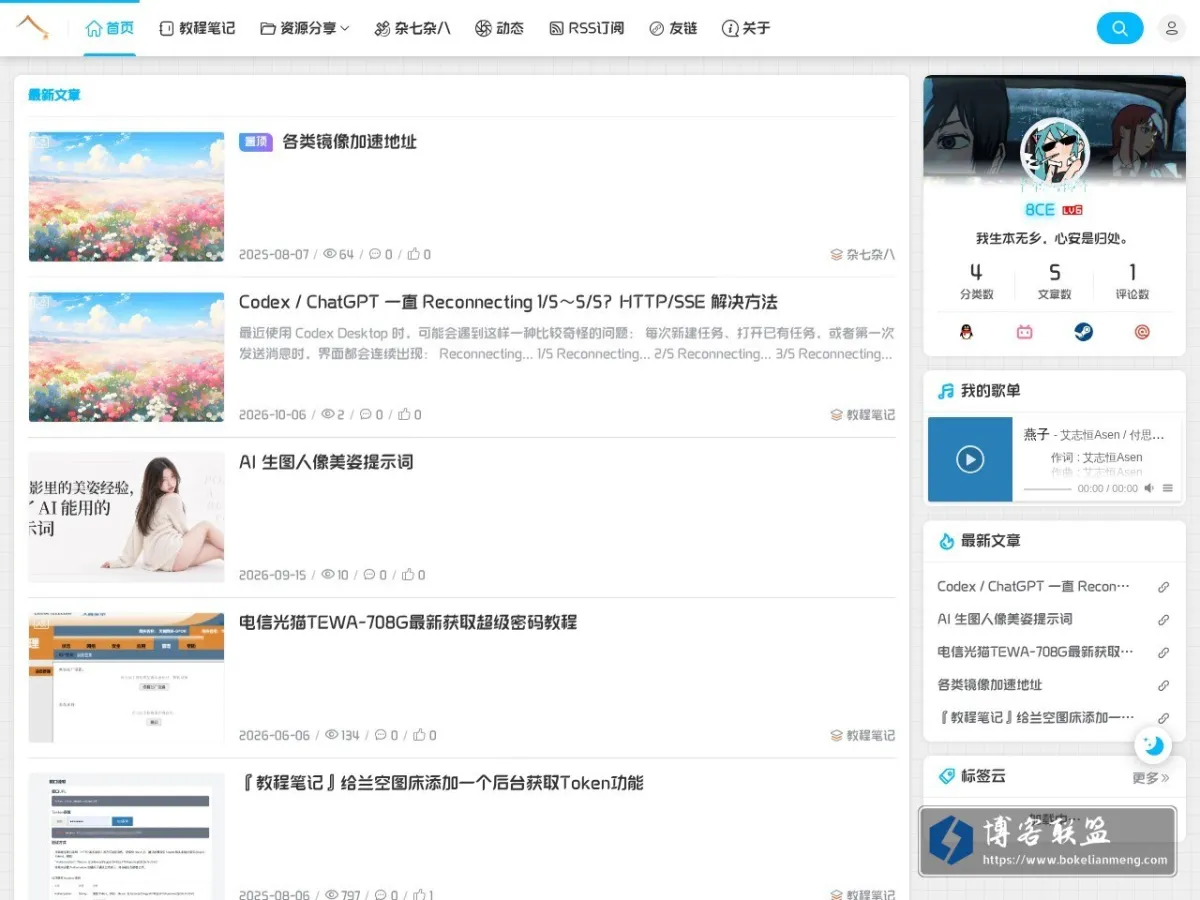Viewport: 1200px width, 900px height.
Task: Click the 8CE username in the profile card
Action: coord(1040,210)
